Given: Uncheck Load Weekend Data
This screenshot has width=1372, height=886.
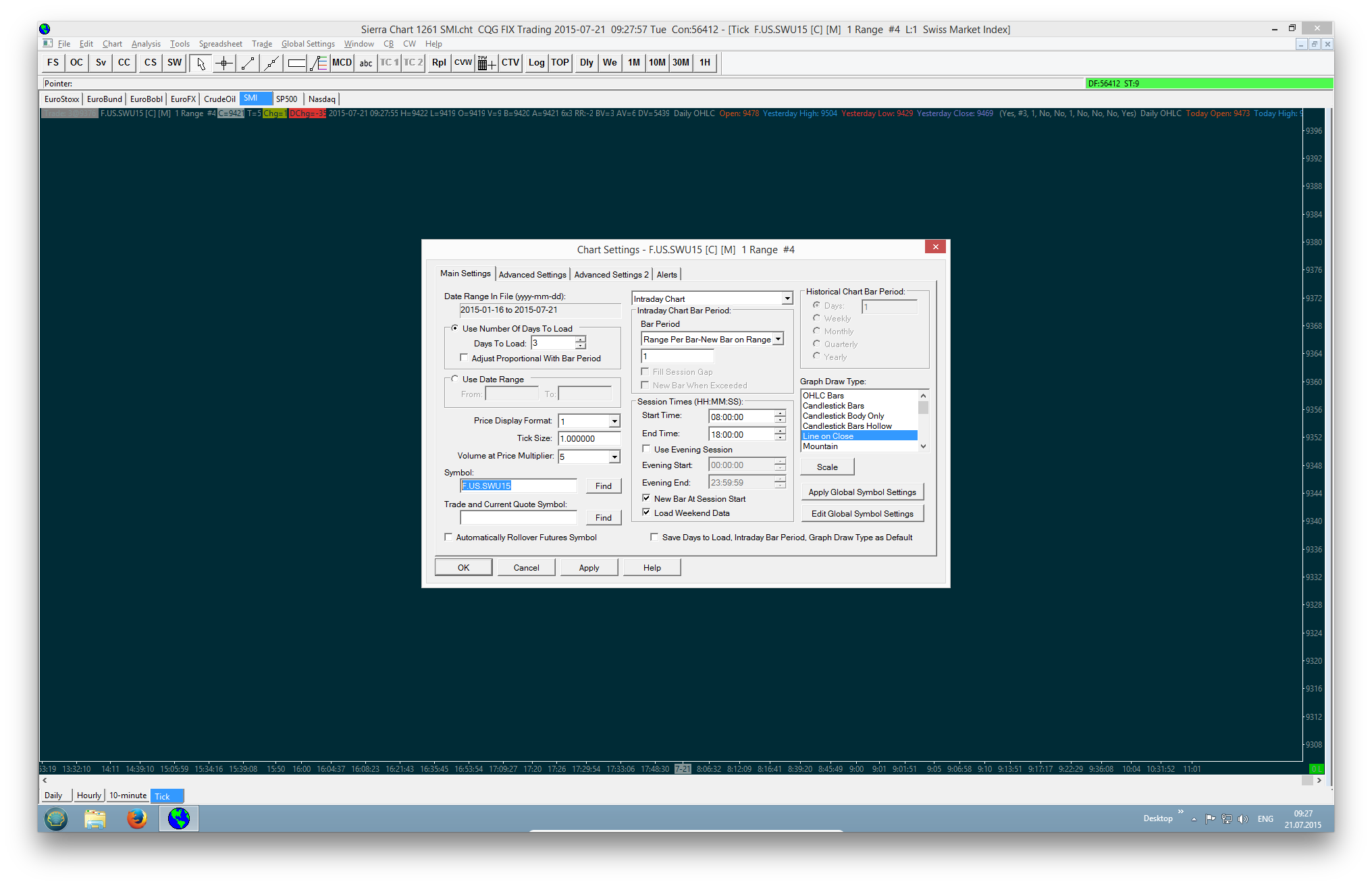Looking at the screenshot, I should point(646,513).
